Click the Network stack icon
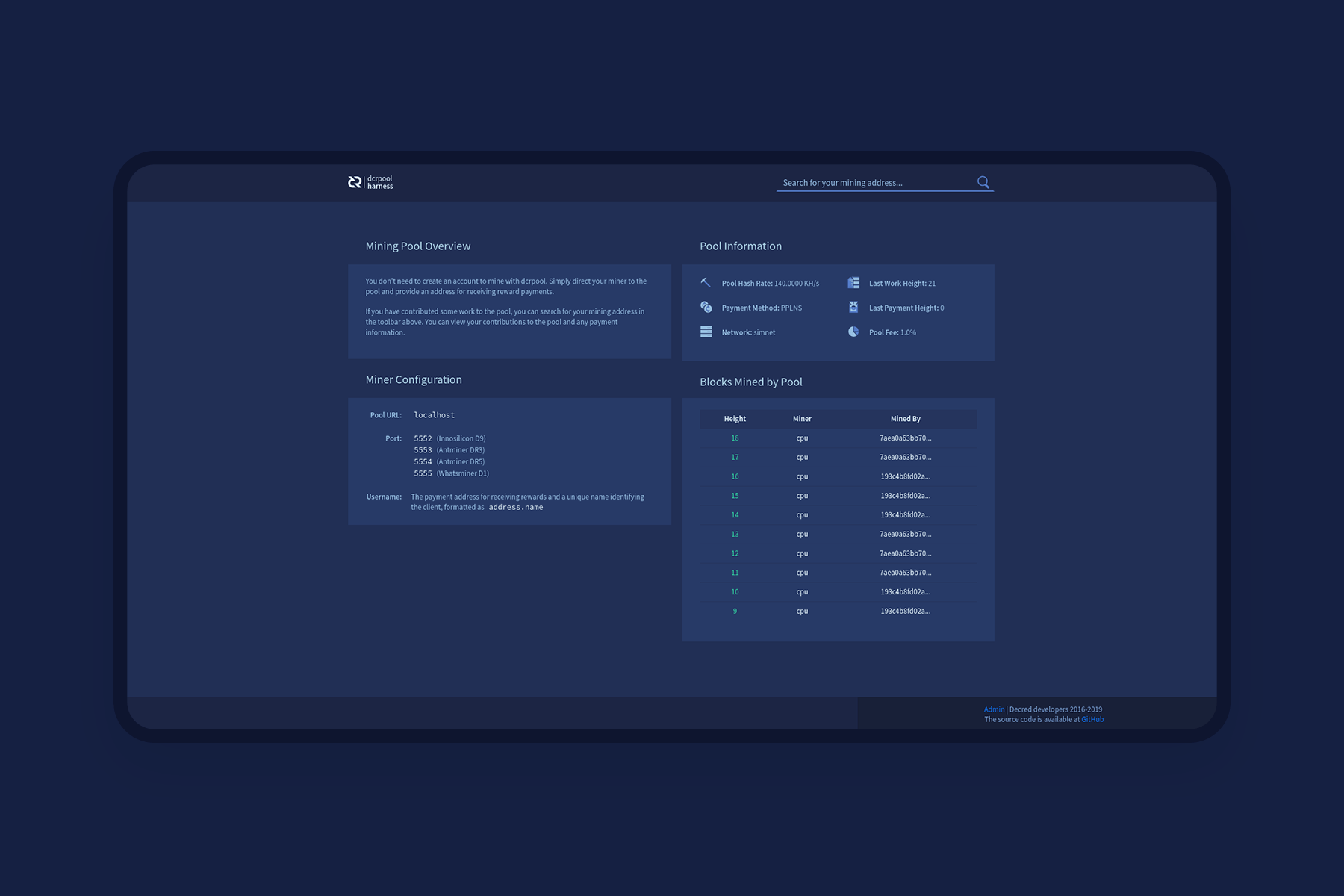The image size is (1344, 896). click(706, 332)
